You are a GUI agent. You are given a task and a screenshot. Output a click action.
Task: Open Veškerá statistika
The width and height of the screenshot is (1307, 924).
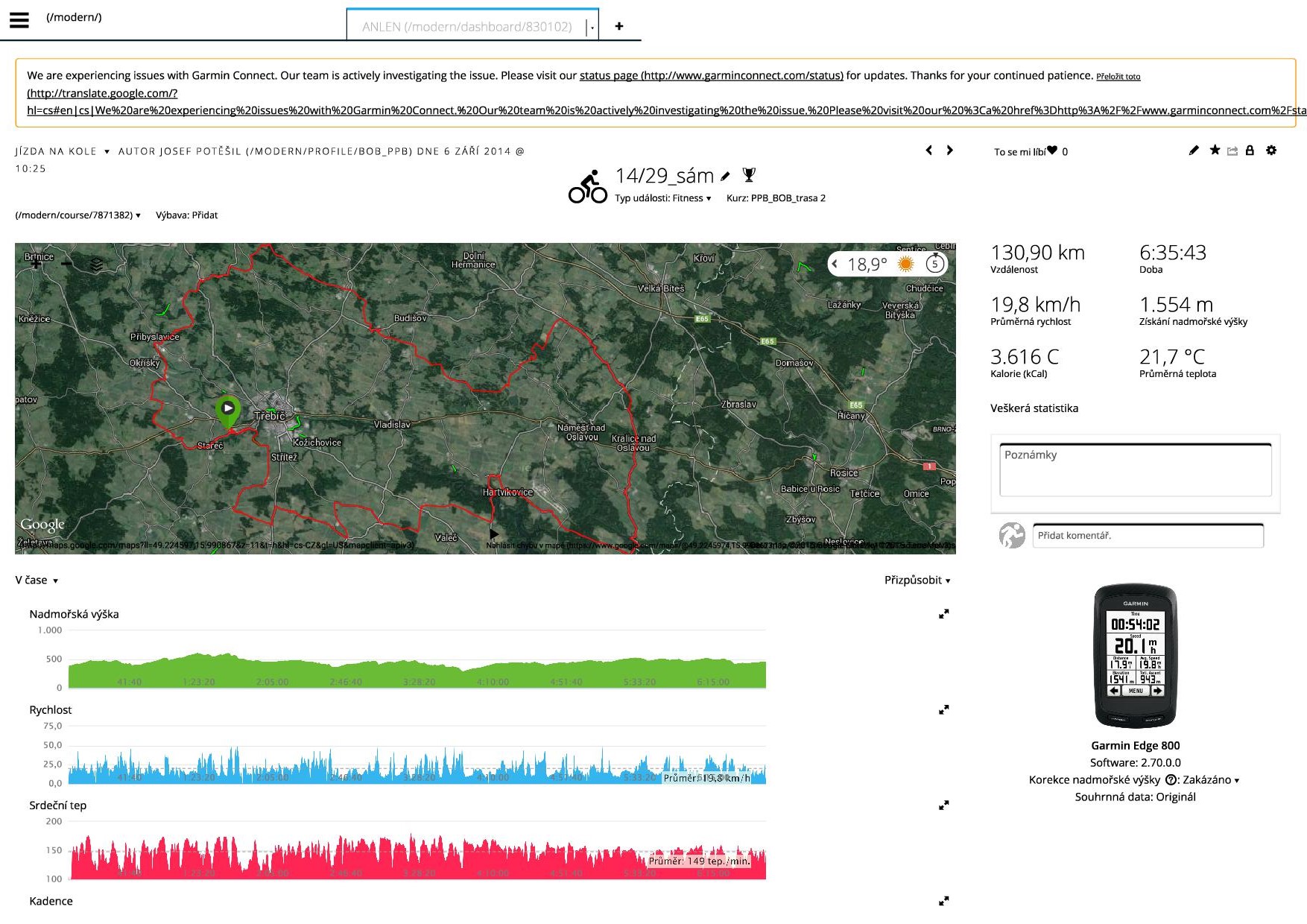pyautogui.click(x=1034, y=408)
